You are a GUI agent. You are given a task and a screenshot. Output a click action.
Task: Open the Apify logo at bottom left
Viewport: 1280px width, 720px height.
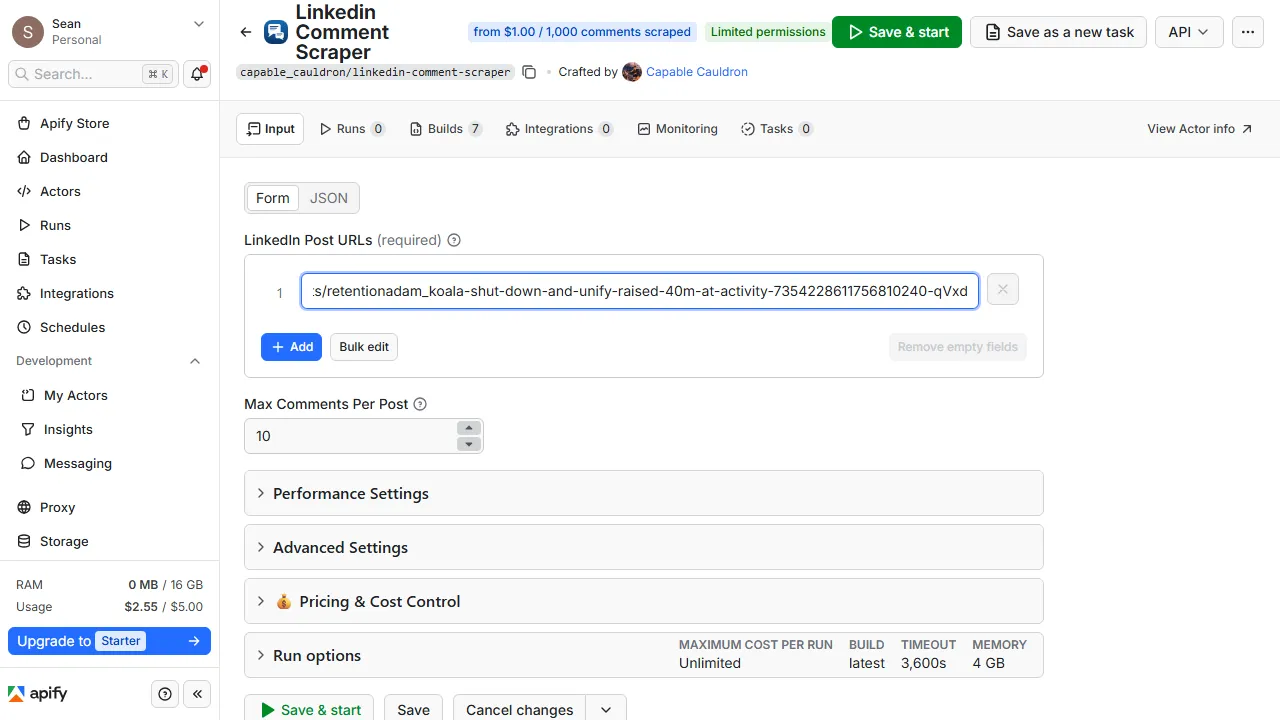(38, 694)
